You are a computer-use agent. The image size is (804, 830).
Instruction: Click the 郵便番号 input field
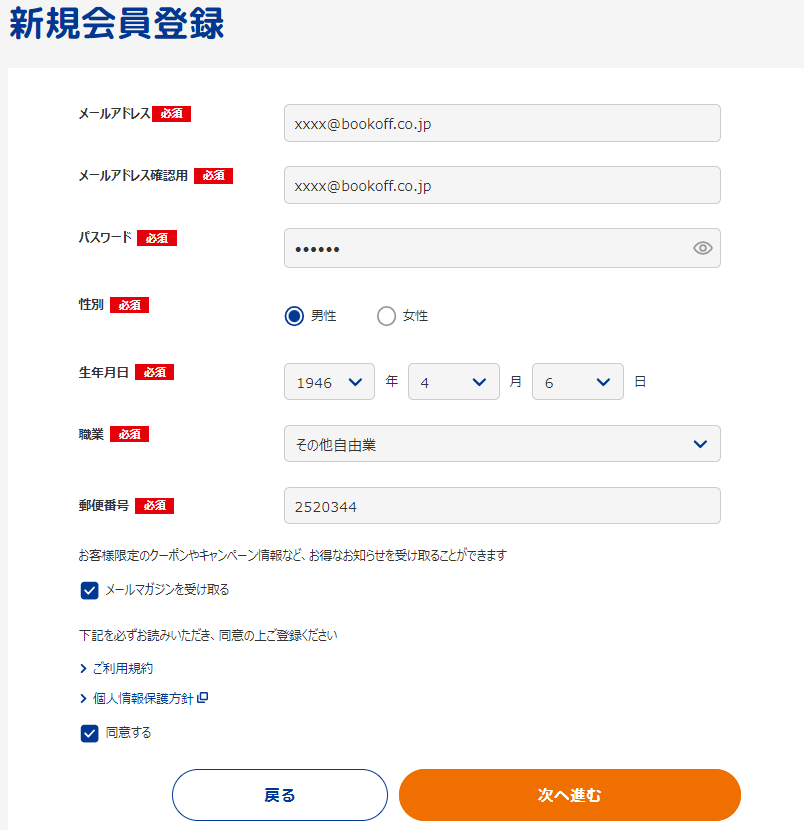pyautogui.click(x=502, y=506)
